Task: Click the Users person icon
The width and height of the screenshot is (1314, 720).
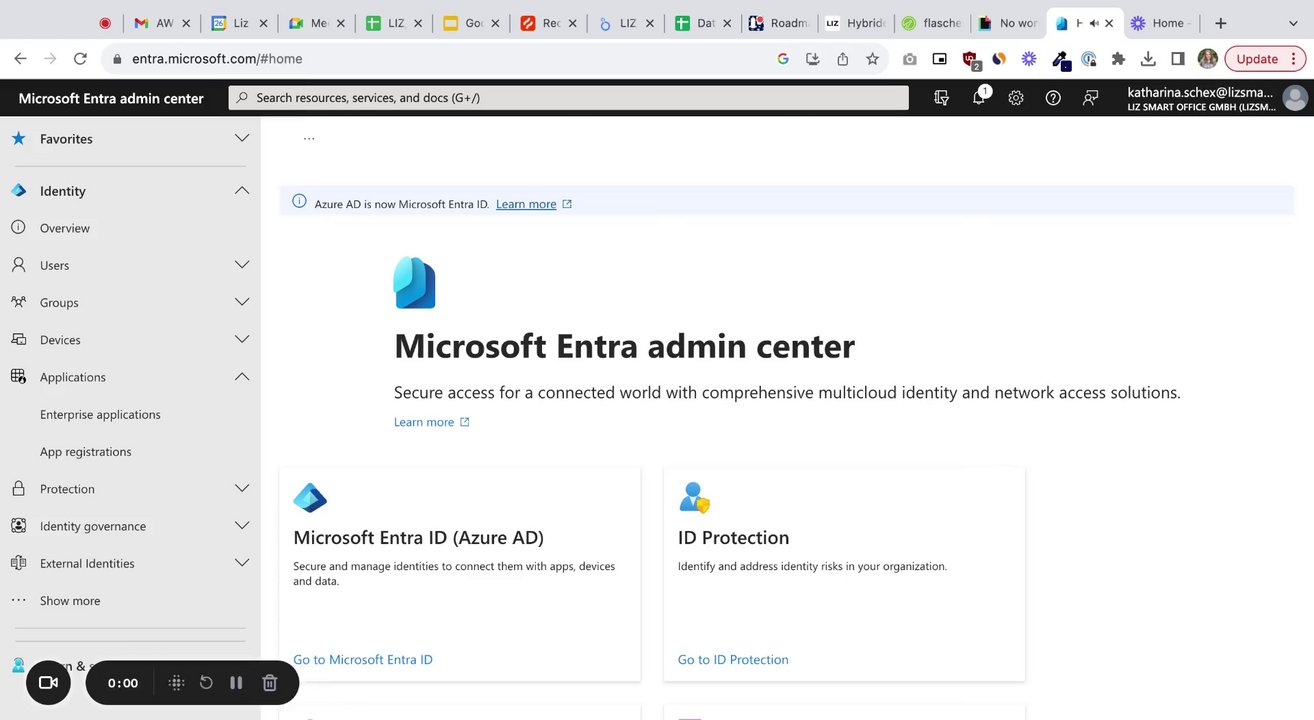Action: pyautogui.click(x=18, y=265)
